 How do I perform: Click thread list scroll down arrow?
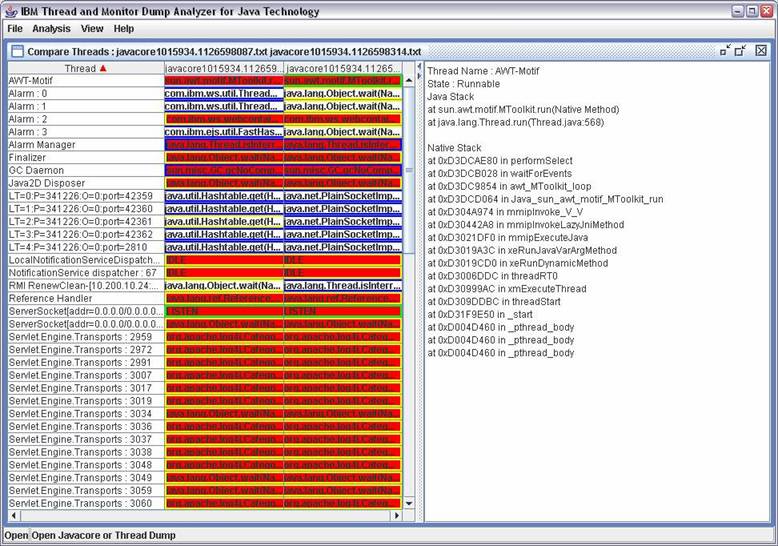click(409, 503)
